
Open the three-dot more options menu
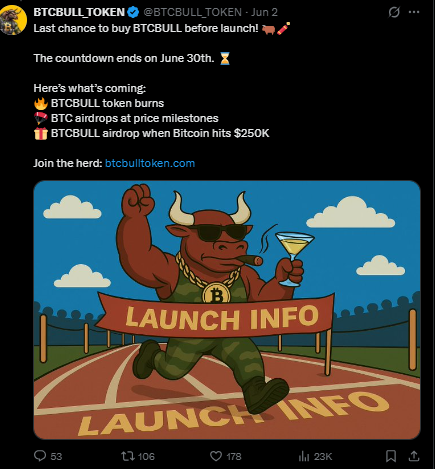pyautogui.click(x=414, y=12)
